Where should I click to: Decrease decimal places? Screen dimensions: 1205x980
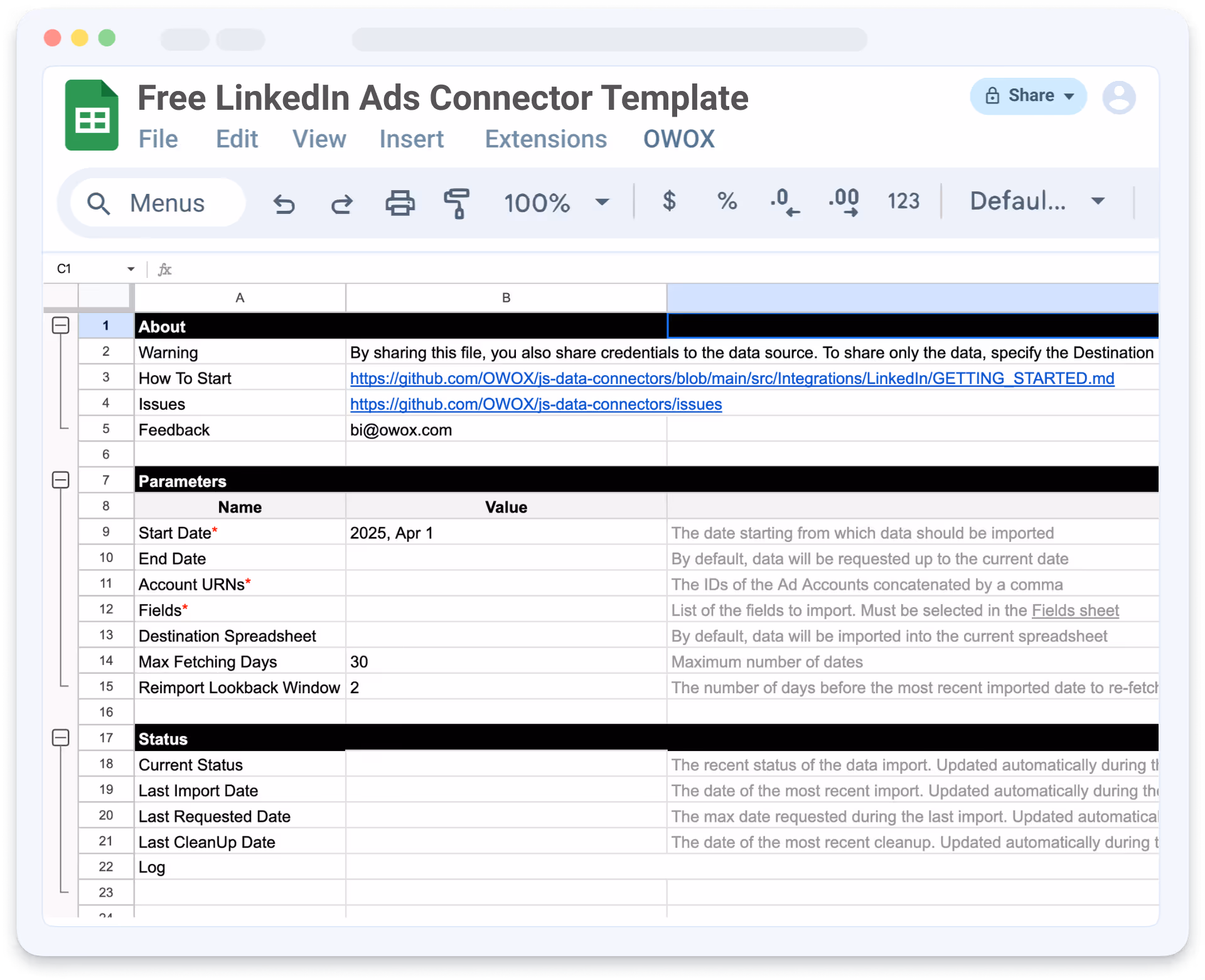785,202
